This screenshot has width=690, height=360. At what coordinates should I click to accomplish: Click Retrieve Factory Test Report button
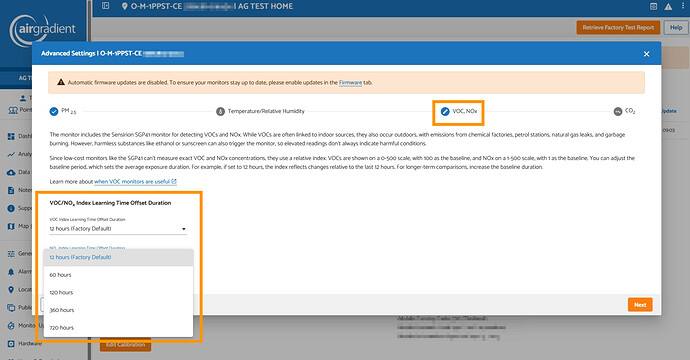618,27
